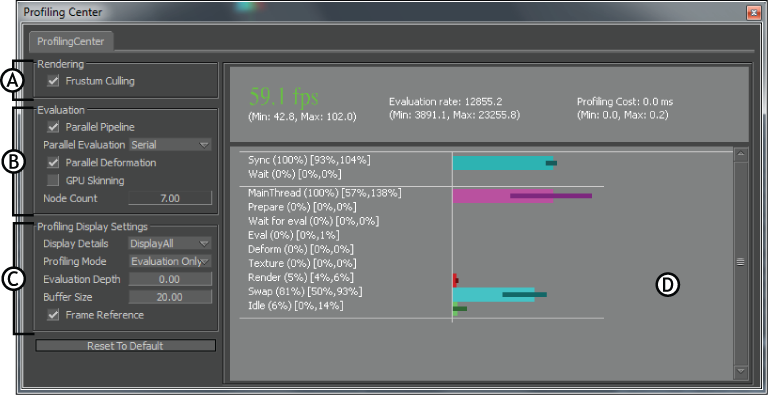Disable the Parallel Pipeline checkbox
Image resolution: width=768 pixels, height=395 pixels.
tap(53, 127)
